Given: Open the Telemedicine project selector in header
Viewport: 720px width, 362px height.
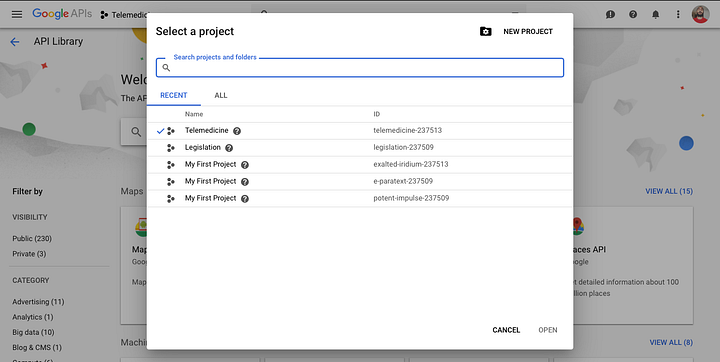Looking at the screenshot, I should click(124, 15).
